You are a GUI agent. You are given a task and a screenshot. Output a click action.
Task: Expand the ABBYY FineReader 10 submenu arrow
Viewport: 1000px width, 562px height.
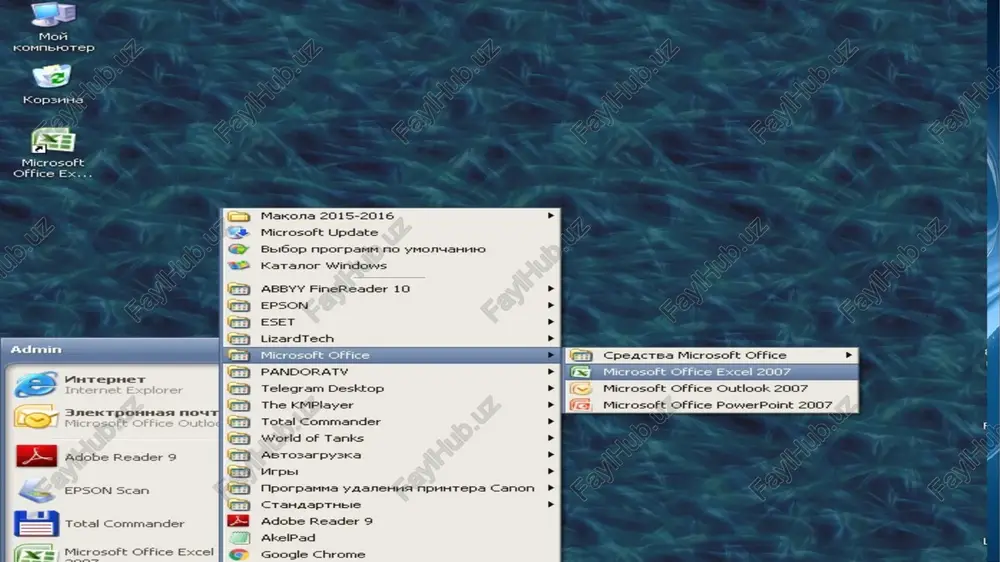pos(550,288)
